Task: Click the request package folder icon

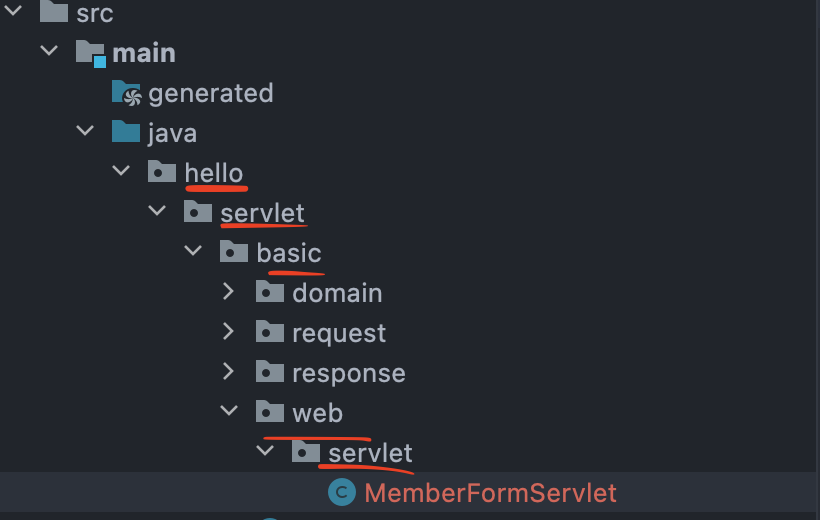Action: point(270,332)
